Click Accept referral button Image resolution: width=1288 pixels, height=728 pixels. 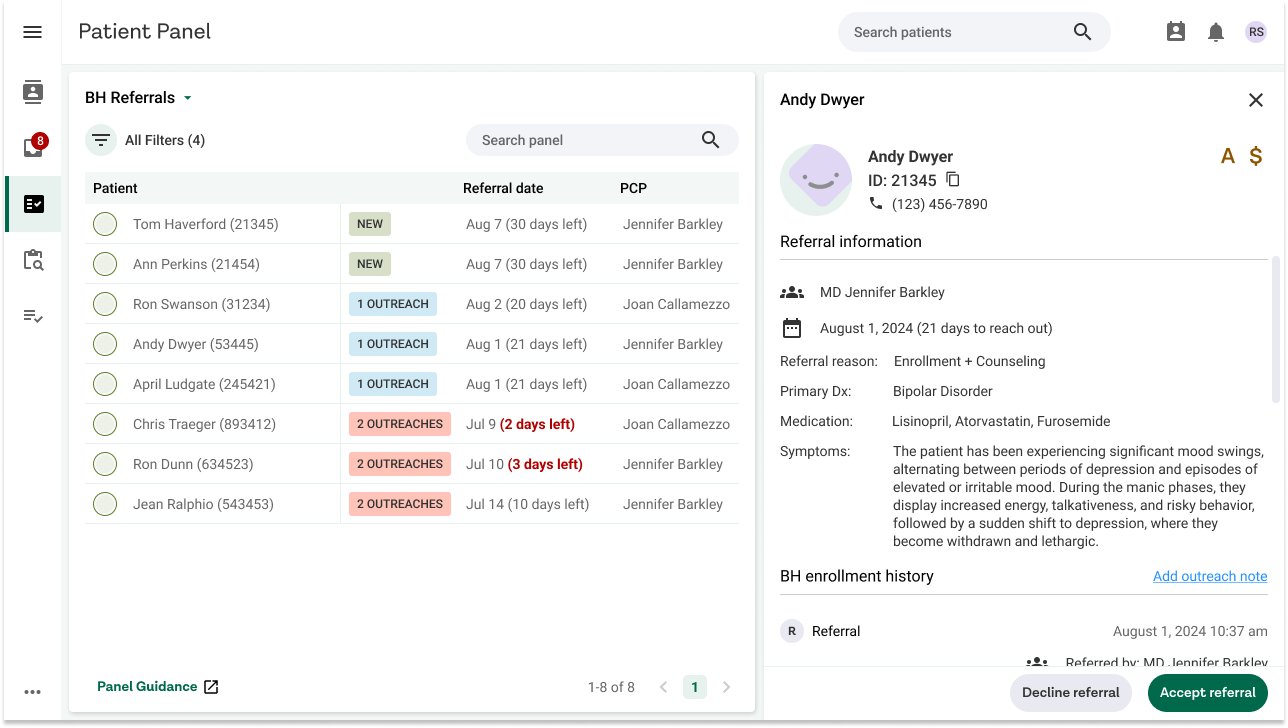click(x=1208, y=692)
